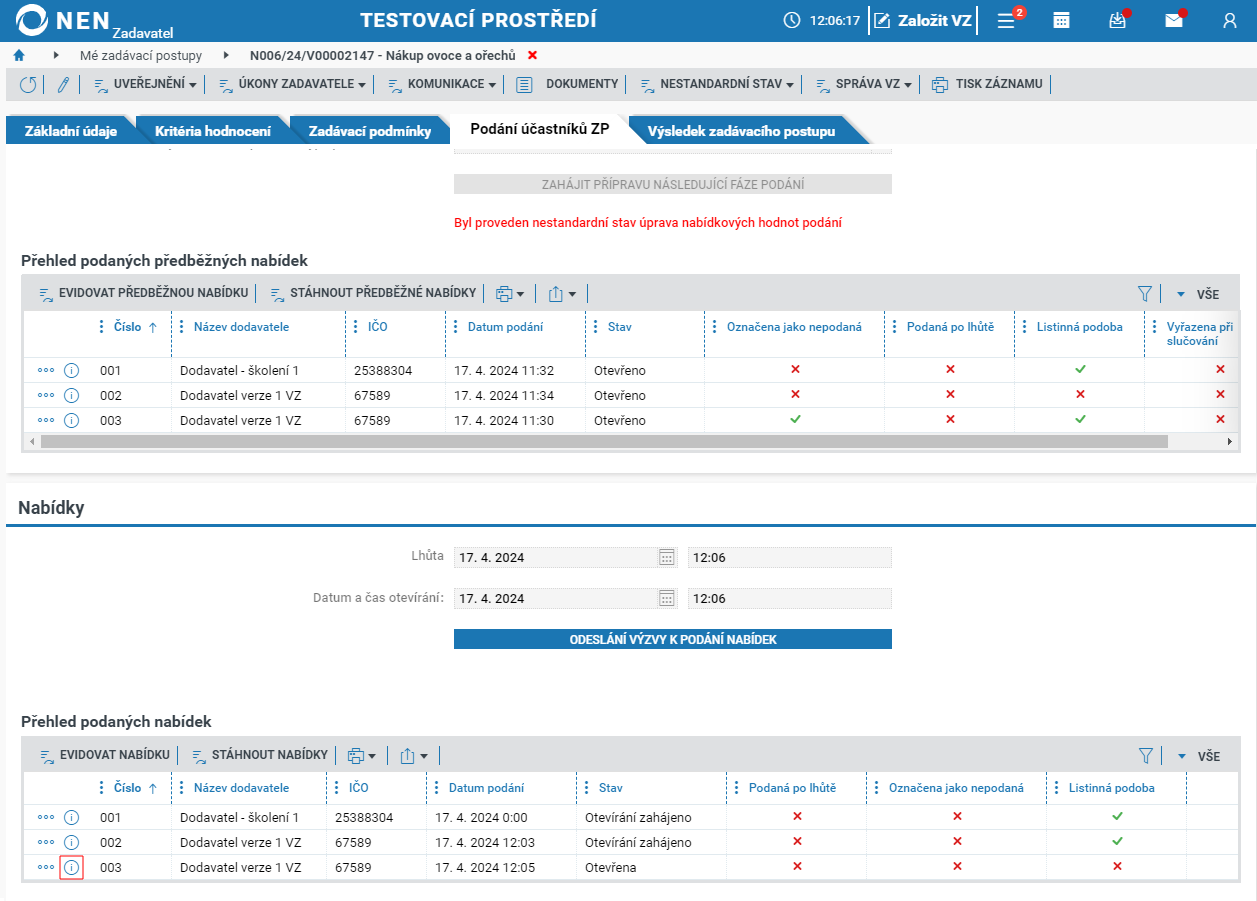Sort preliminary offers by Označena jako nepodaná column
The image size is (1257, 901).
click(794, 327)
